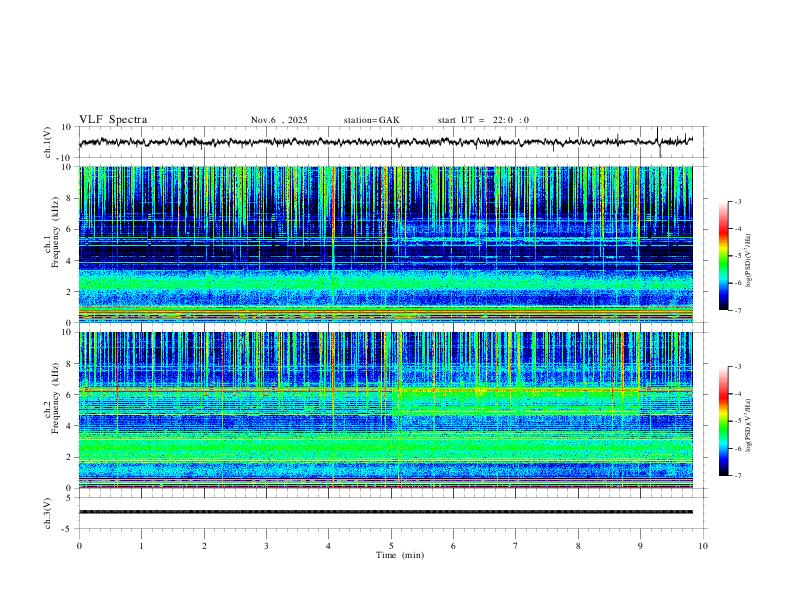This screenshot has width=792, height=612.
Task: Click the VLF Spectra title text
Action: pyautogui.click(x=113, y=120)
